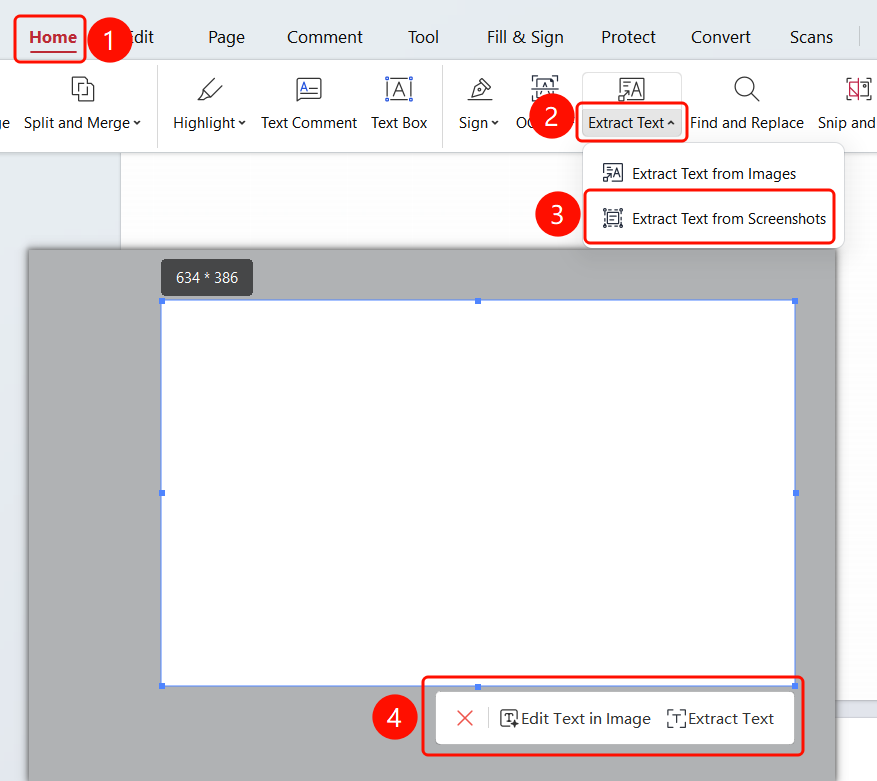877x781 pixels.
Task: Click the 634 * 386 size label
Action: click(x=207, y=277)
